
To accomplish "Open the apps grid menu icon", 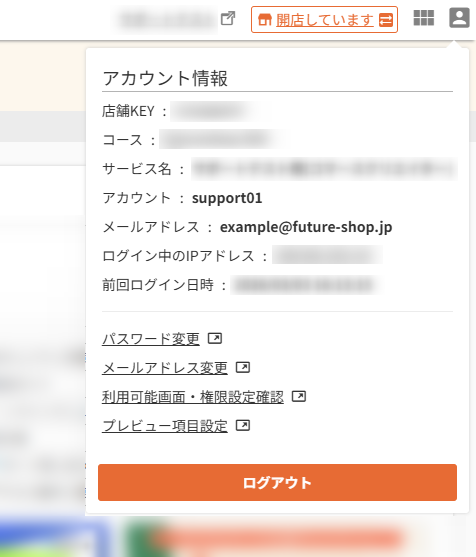I will (423, 18).
